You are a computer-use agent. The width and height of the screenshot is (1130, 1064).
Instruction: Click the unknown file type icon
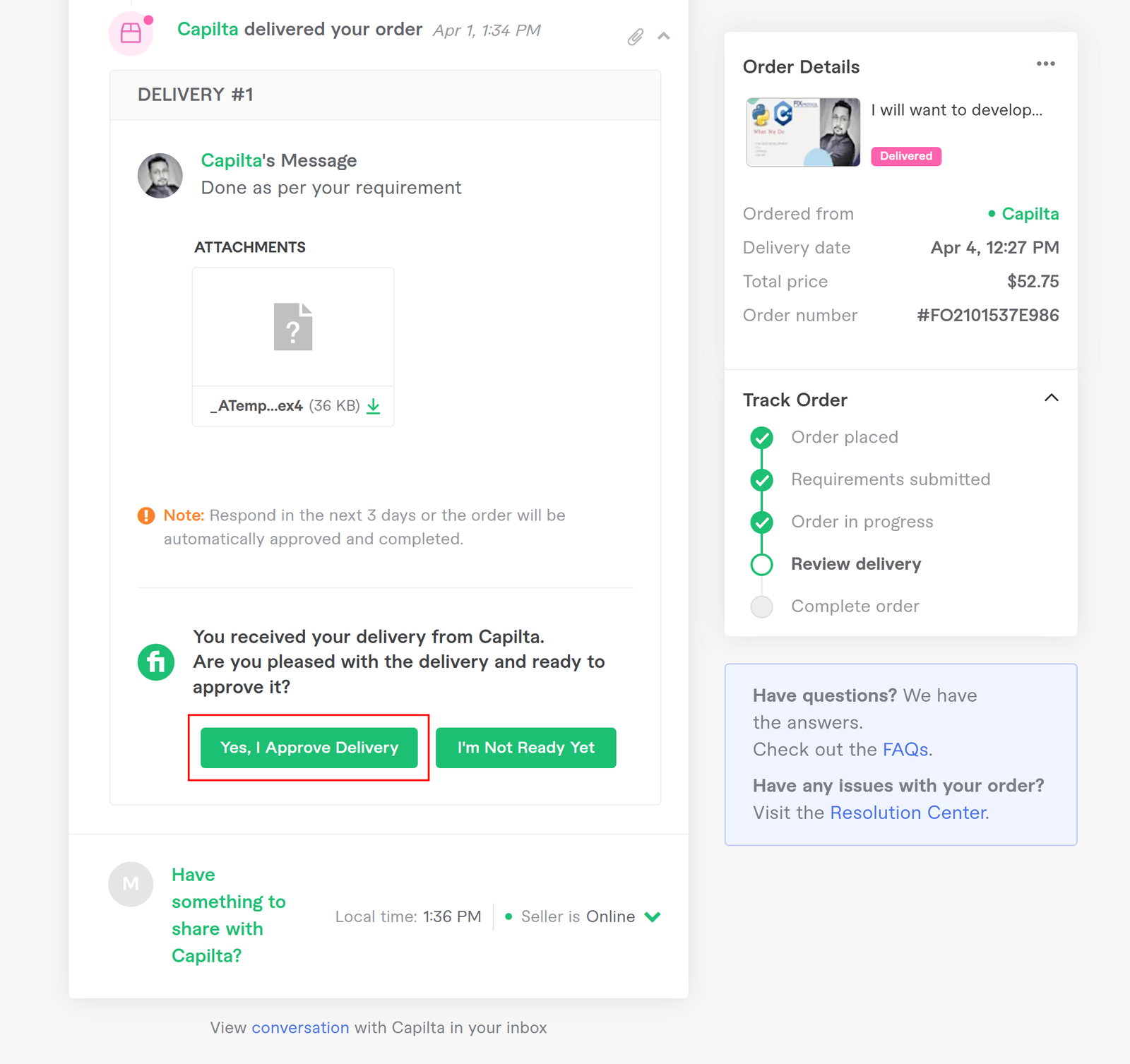(293, 326)
